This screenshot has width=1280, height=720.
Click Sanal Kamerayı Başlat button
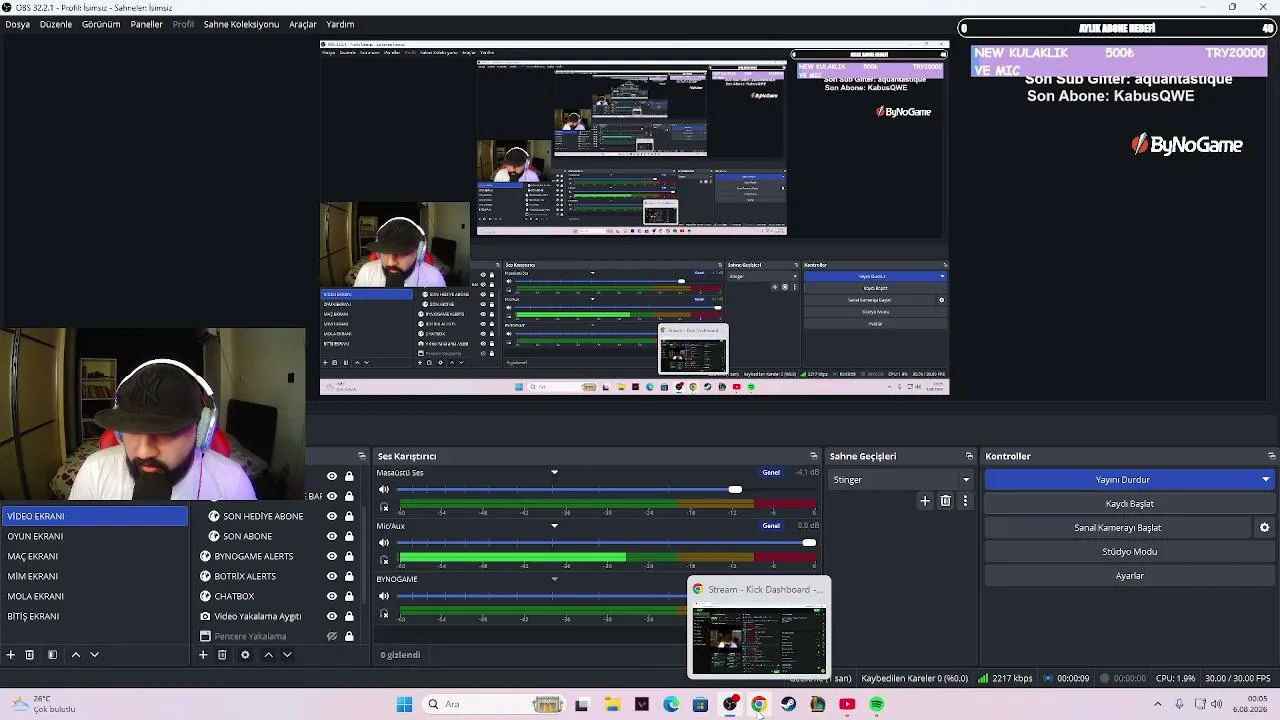click(1118, 528)
